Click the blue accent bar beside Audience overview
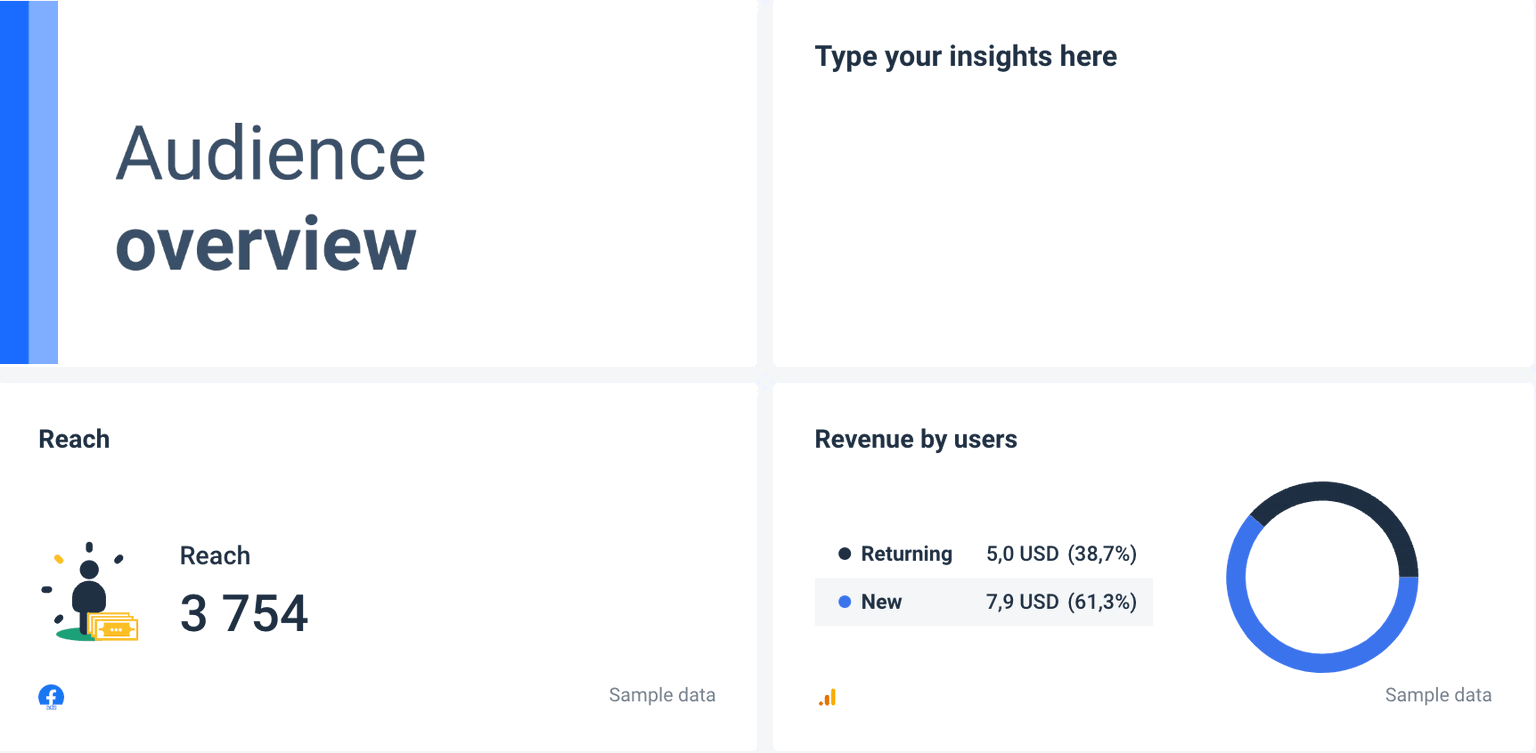The width and height of the screenshot is (1536, 753). coord(30,183)
